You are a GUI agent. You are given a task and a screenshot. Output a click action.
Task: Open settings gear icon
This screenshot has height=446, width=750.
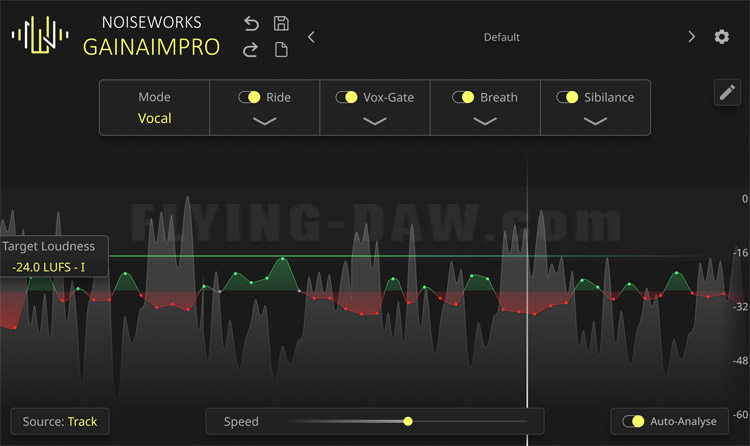pos(722,37)
